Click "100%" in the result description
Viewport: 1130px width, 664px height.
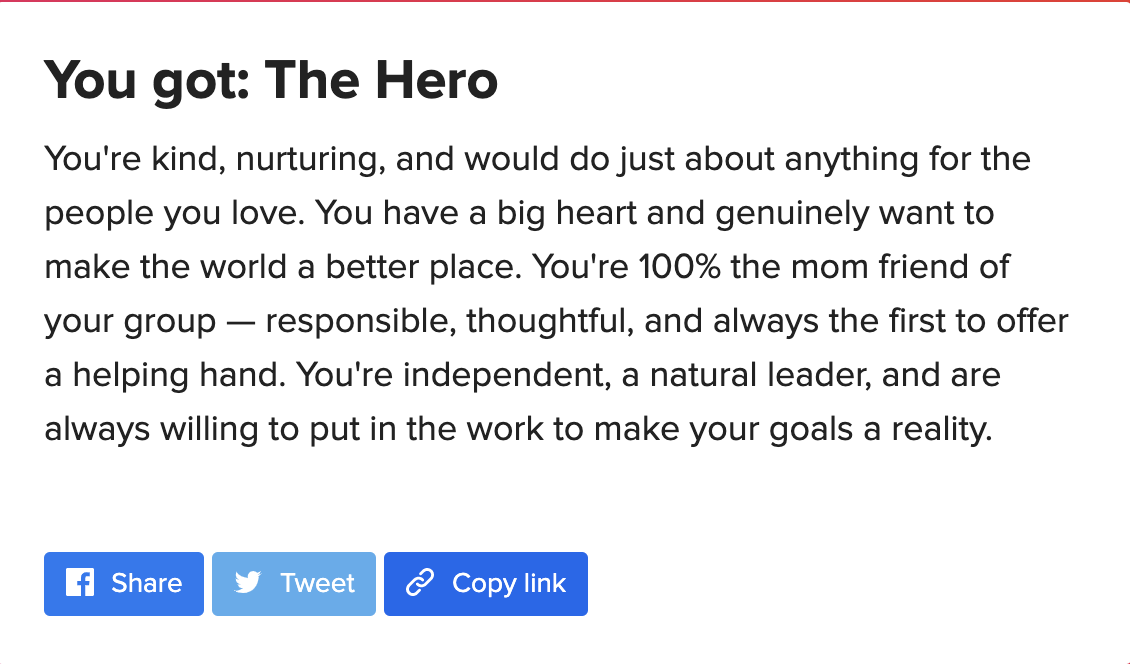pos(680,267)
